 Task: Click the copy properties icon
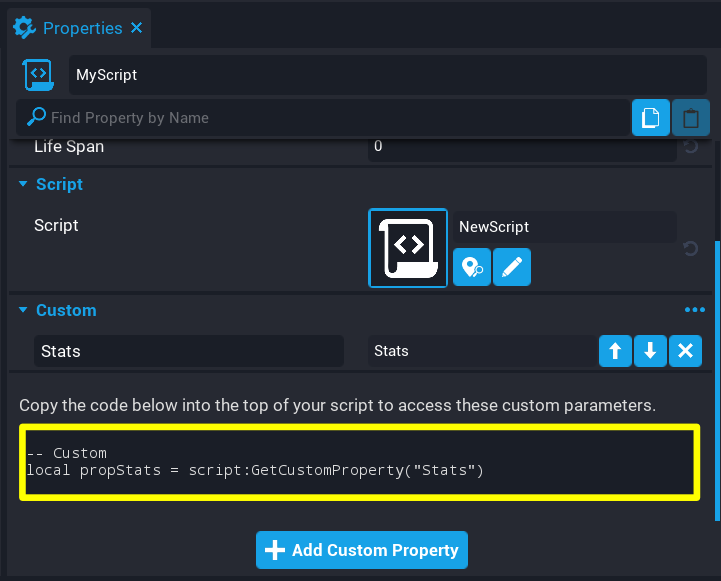[x=651, y=118]
